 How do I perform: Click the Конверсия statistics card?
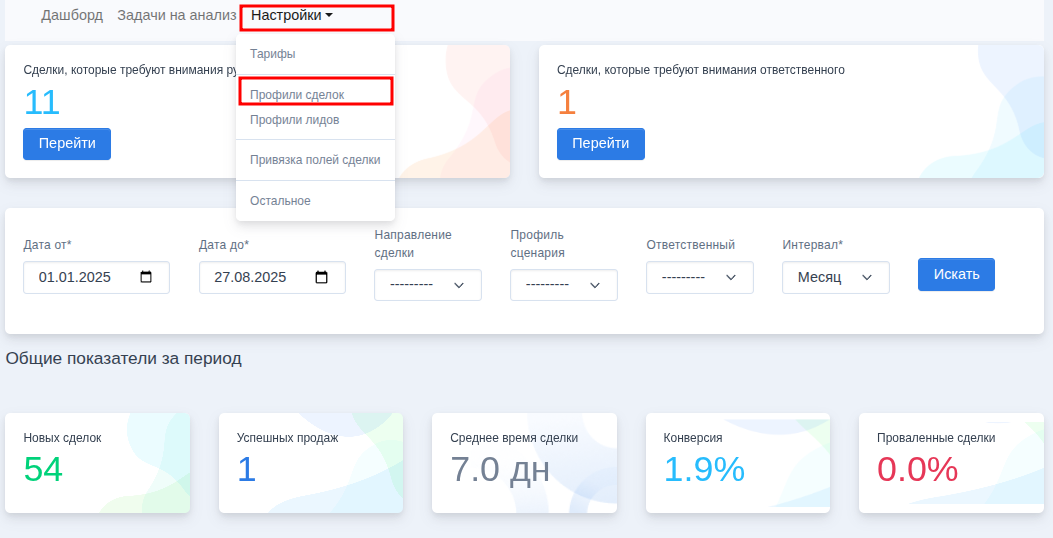pyautogui.click(x=737, y=463)
